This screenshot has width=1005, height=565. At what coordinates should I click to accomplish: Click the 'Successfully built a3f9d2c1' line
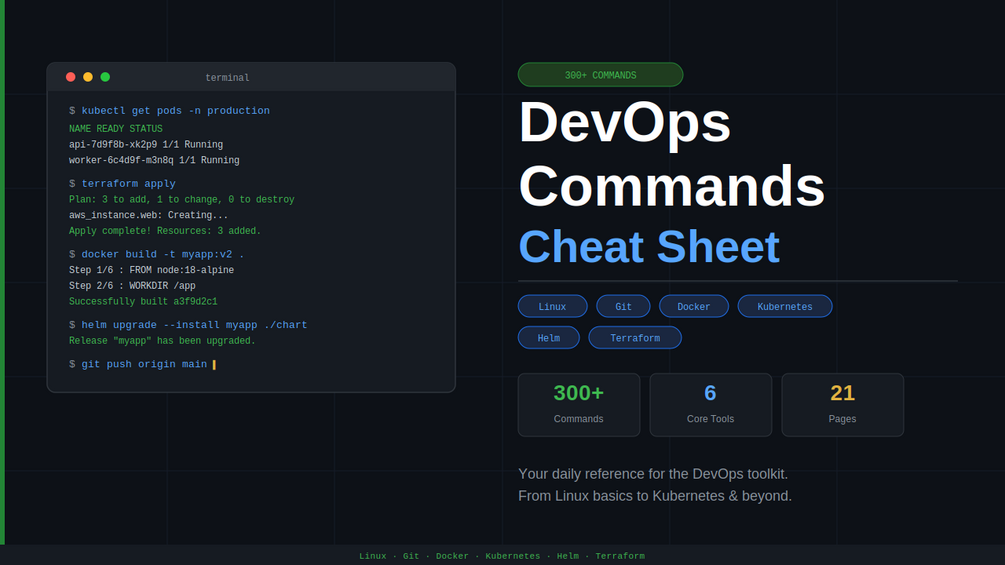pos(143,302)
